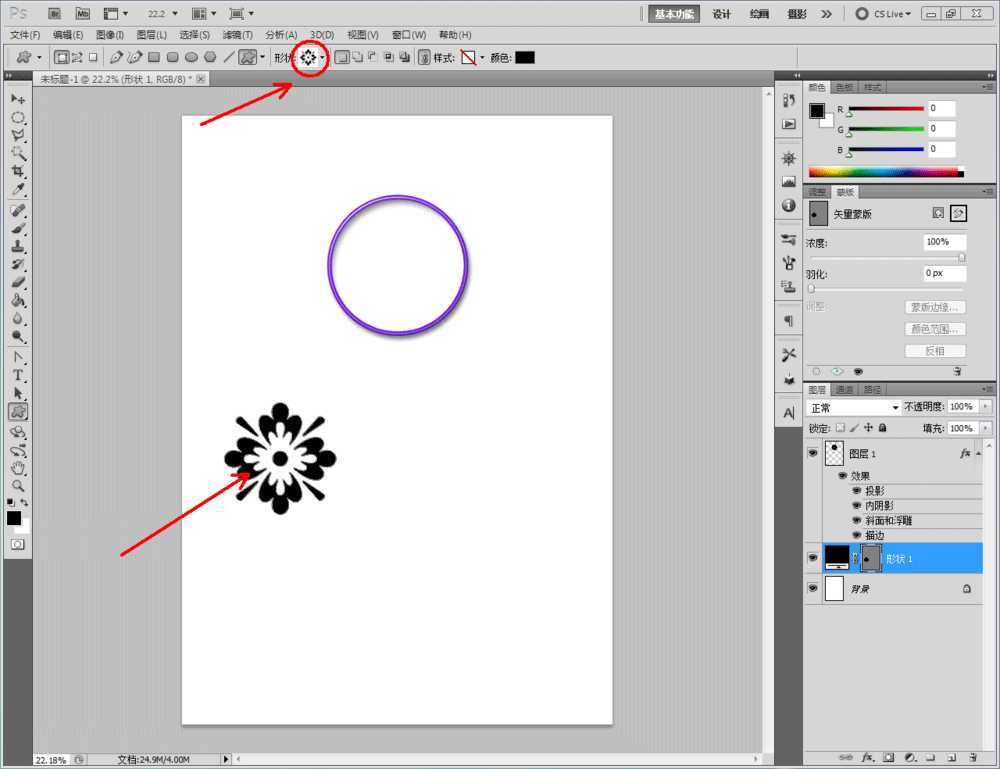Click the 颜色 black swatch in options bar
The image size is (1000, 769).
point(524,58)
